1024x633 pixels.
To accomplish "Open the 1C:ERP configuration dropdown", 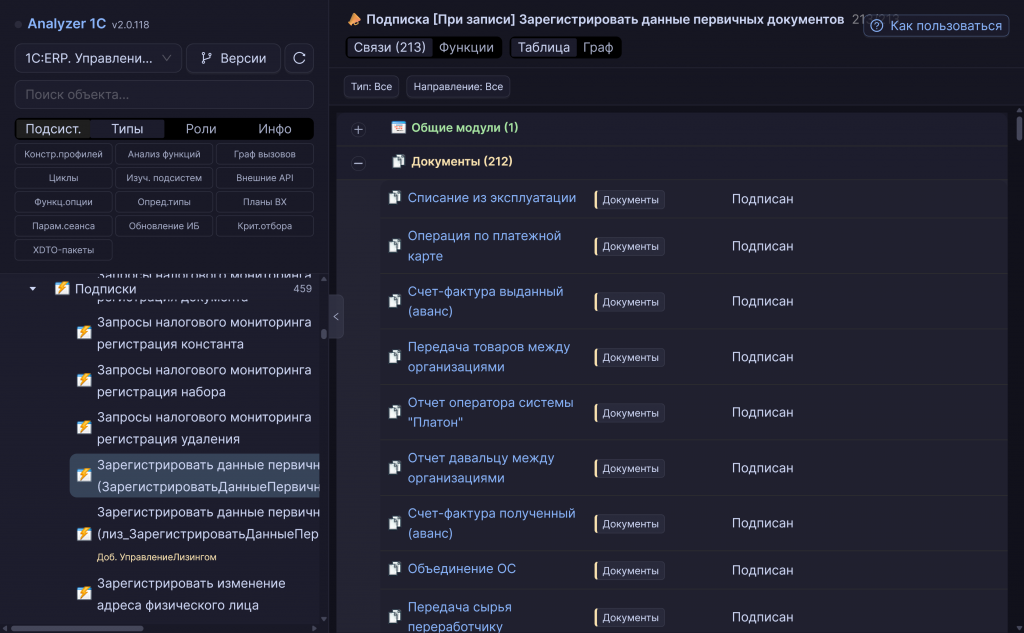I will (x=98, y=58).
